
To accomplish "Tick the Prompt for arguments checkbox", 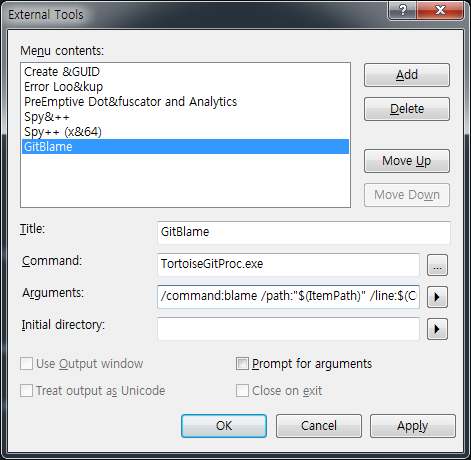I will (242, 364).
